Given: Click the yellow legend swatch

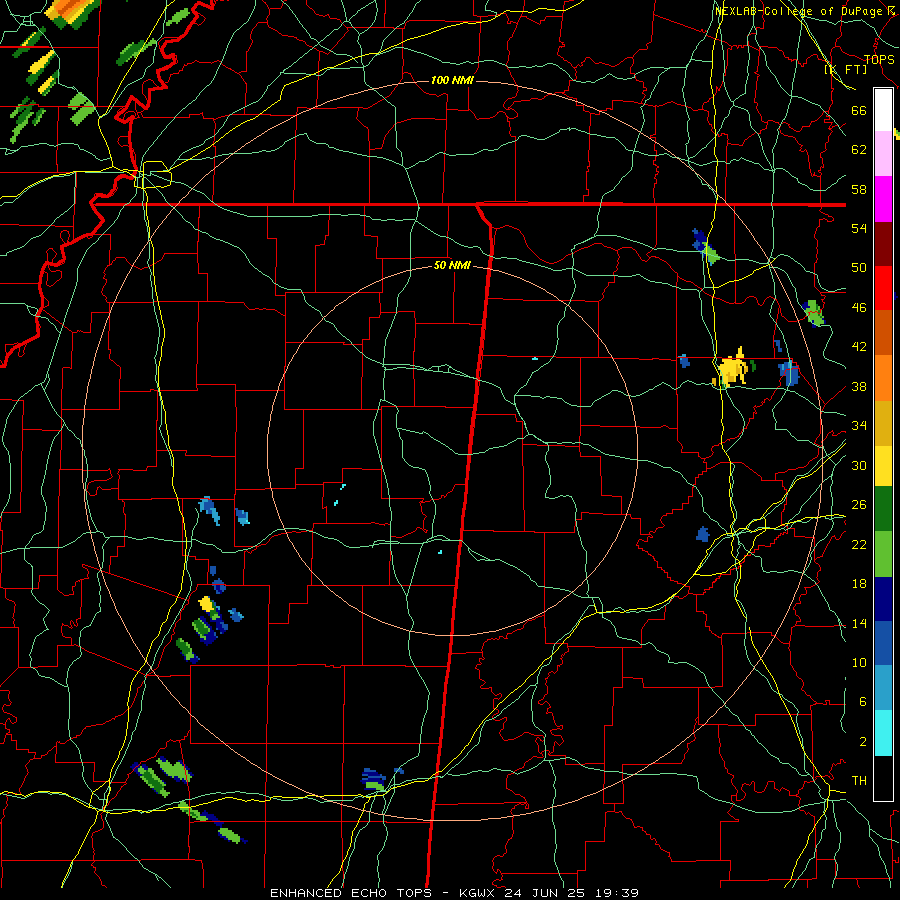Looking at the screenshot, I should [883, 466].
